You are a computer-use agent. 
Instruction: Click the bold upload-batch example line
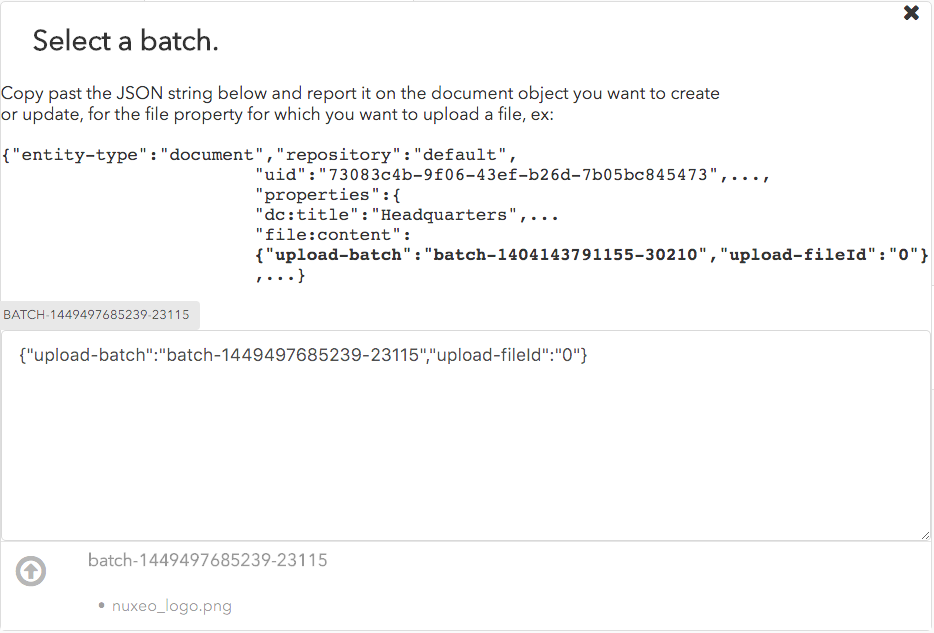(x=592, y=255)
